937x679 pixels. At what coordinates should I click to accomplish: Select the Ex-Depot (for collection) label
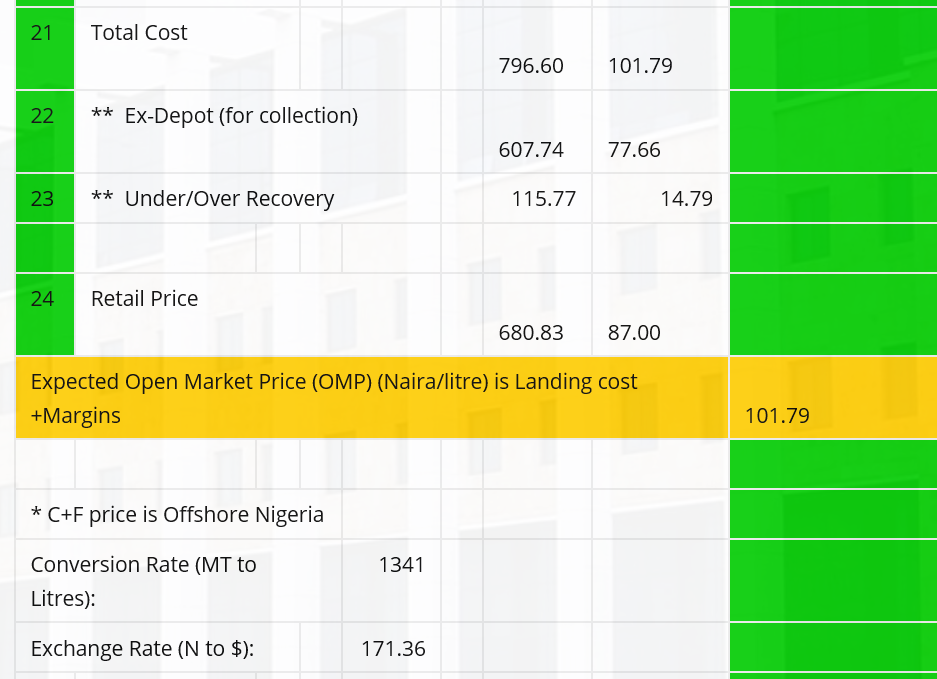(224, 116)
